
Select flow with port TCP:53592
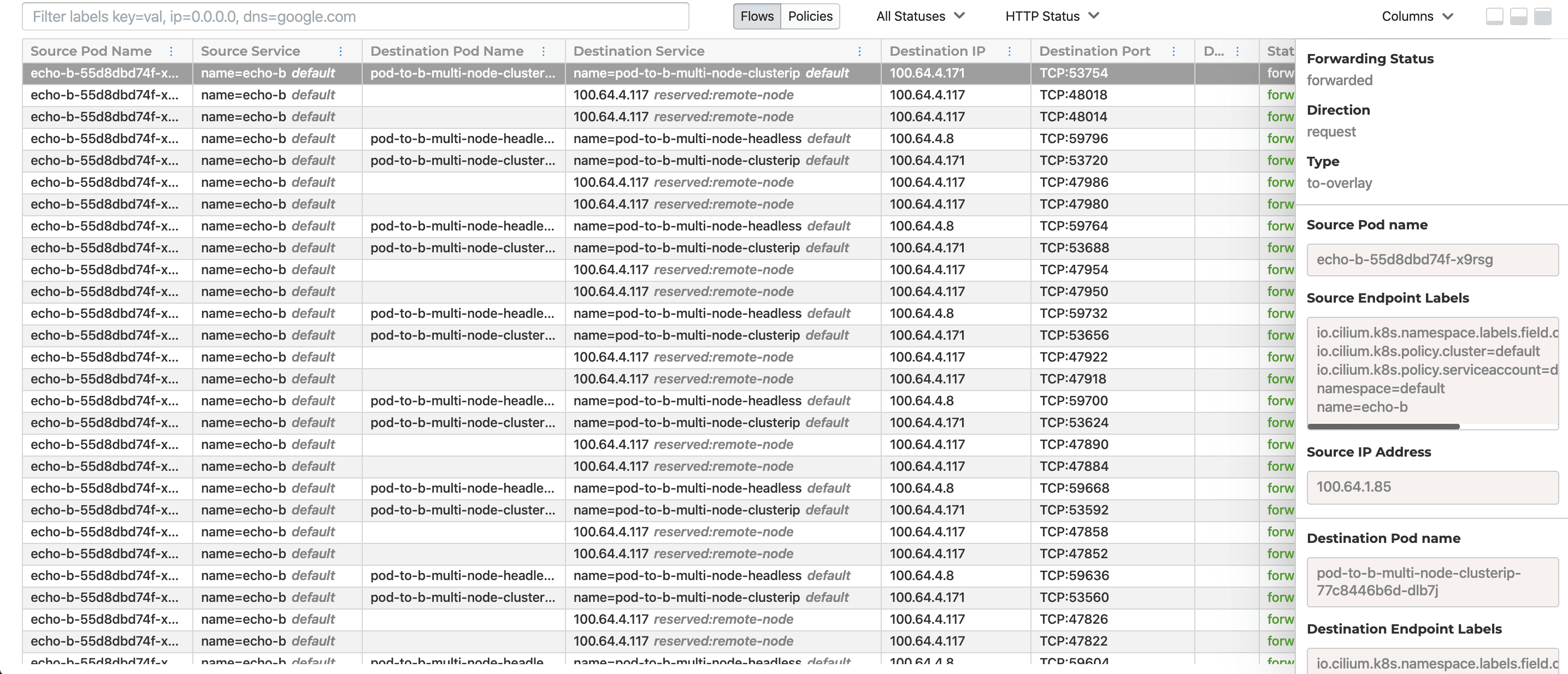click(658, 511)
